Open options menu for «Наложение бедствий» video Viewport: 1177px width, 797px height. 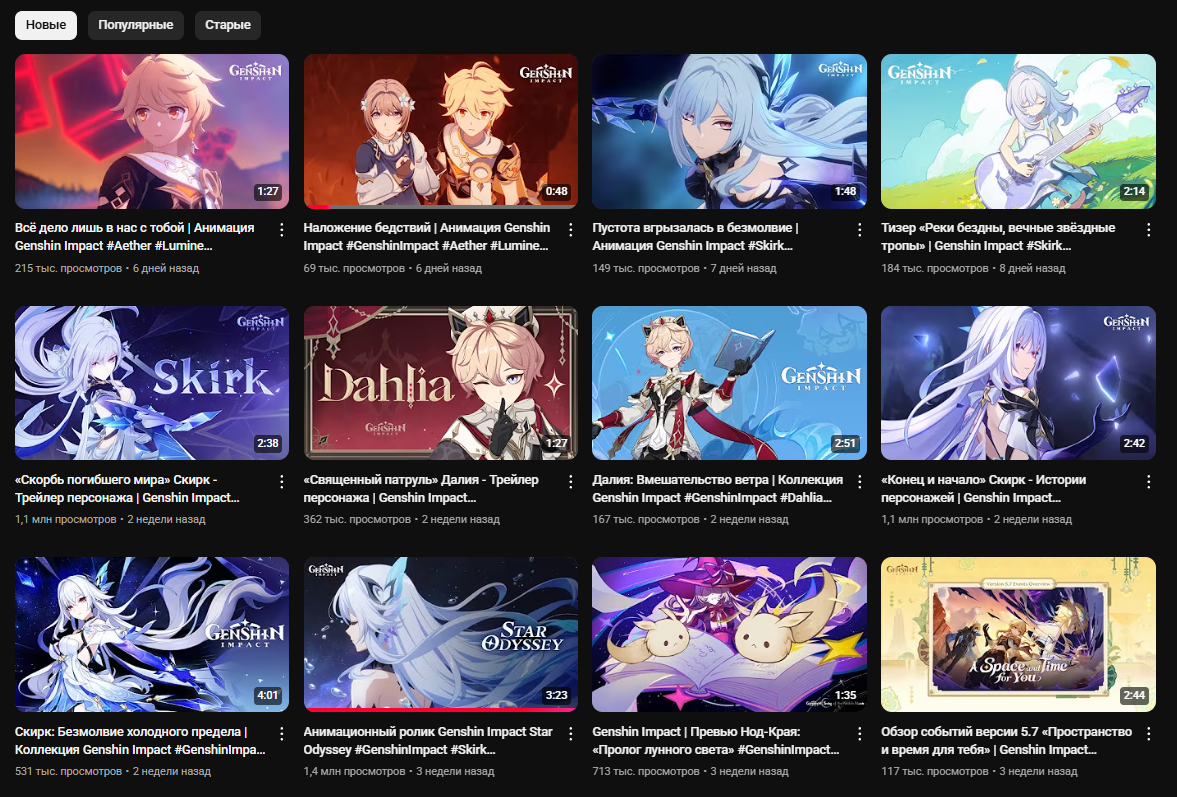click(x=570, y=230)
